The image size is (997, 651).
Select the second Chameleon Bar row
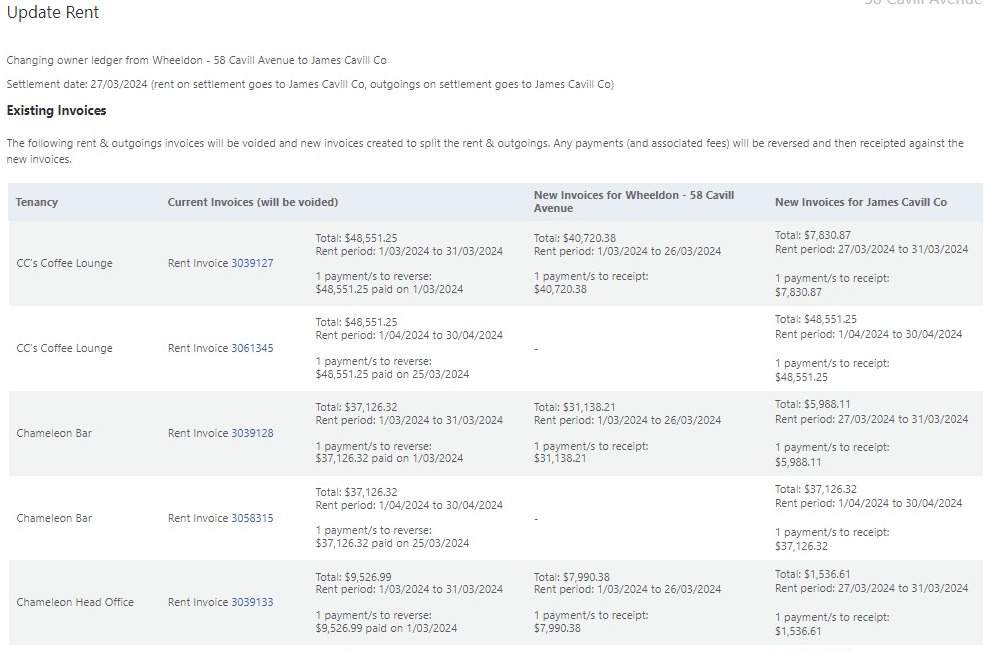click(53, 518)
